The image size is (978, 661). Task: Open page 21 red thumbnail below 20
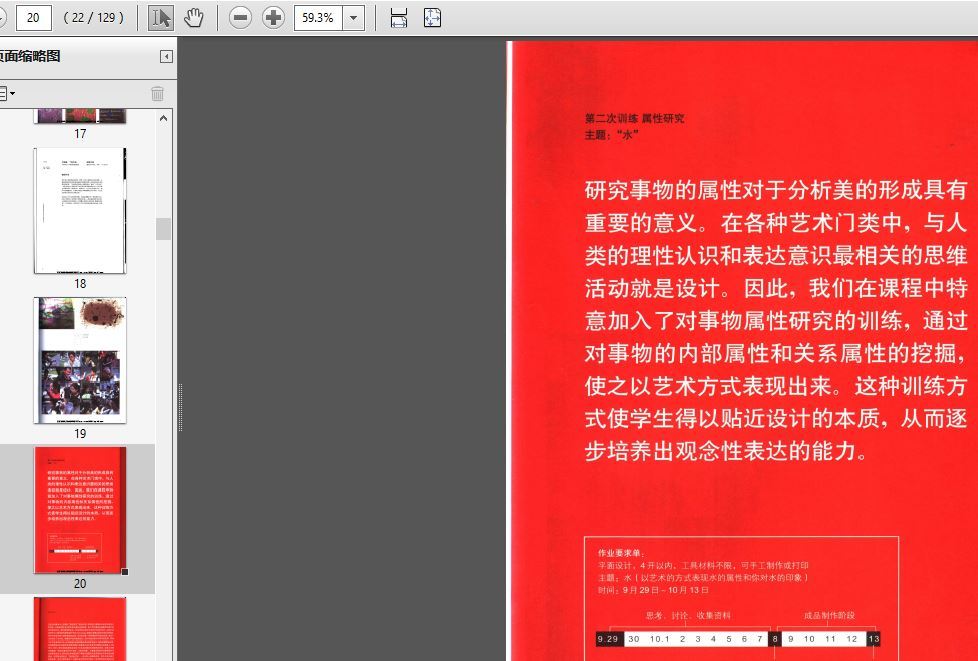tap(80, 629)
